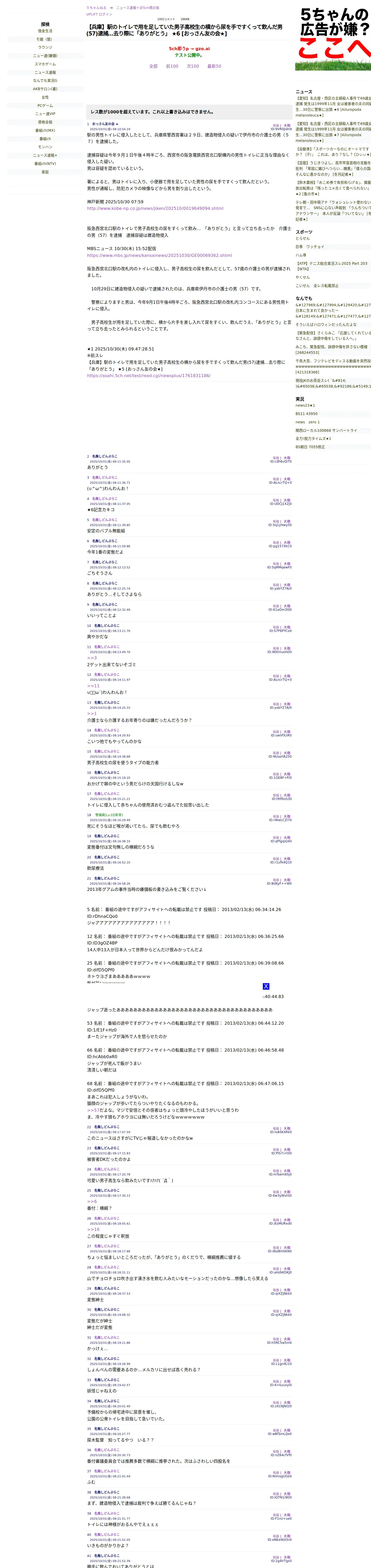Click 垢版 on post 5
This screenshot has height=1568, width=371.
pyautogui.click(x=276, y=522)
